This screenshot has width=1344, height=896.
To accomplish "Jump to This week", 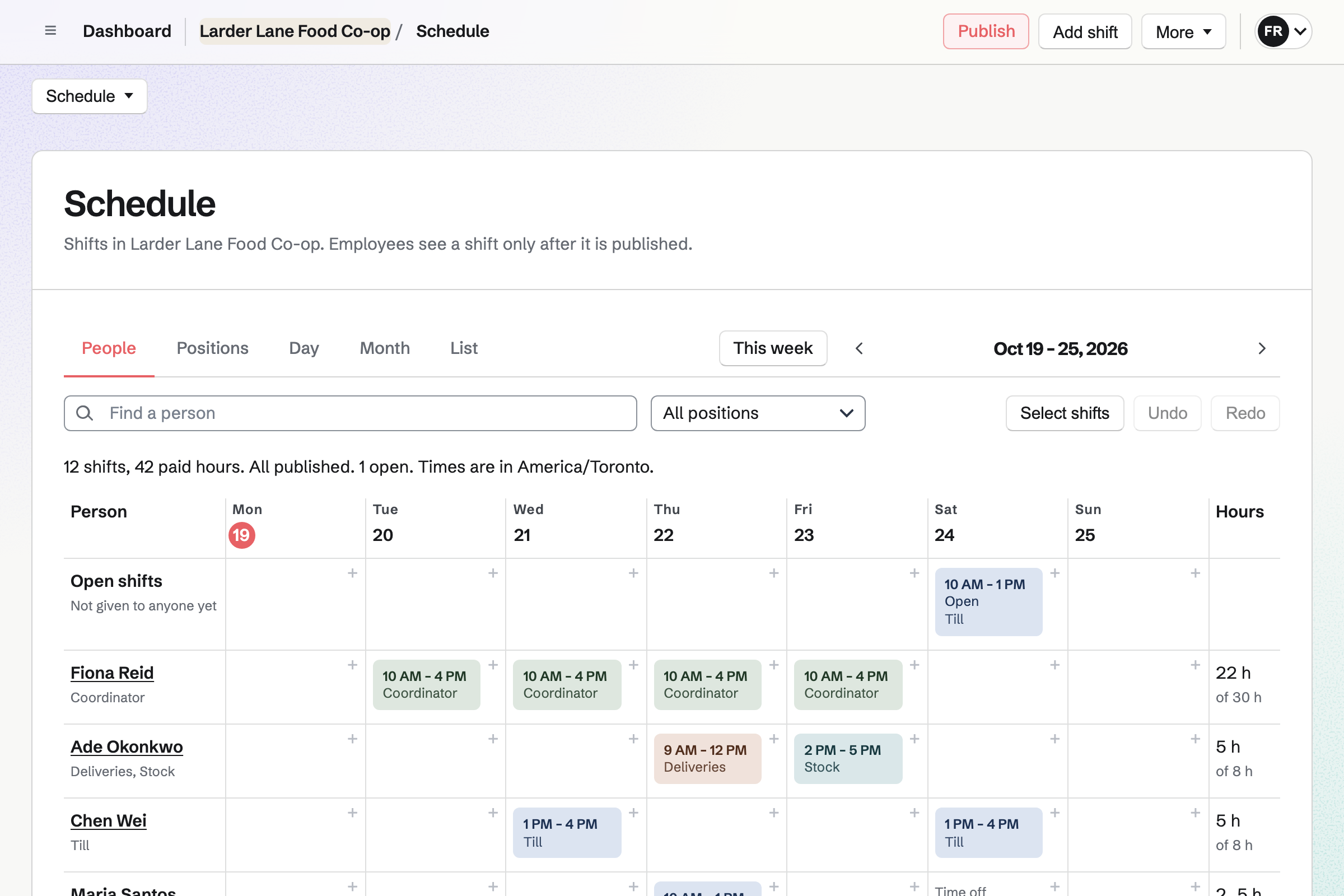I will pos(773,348).
